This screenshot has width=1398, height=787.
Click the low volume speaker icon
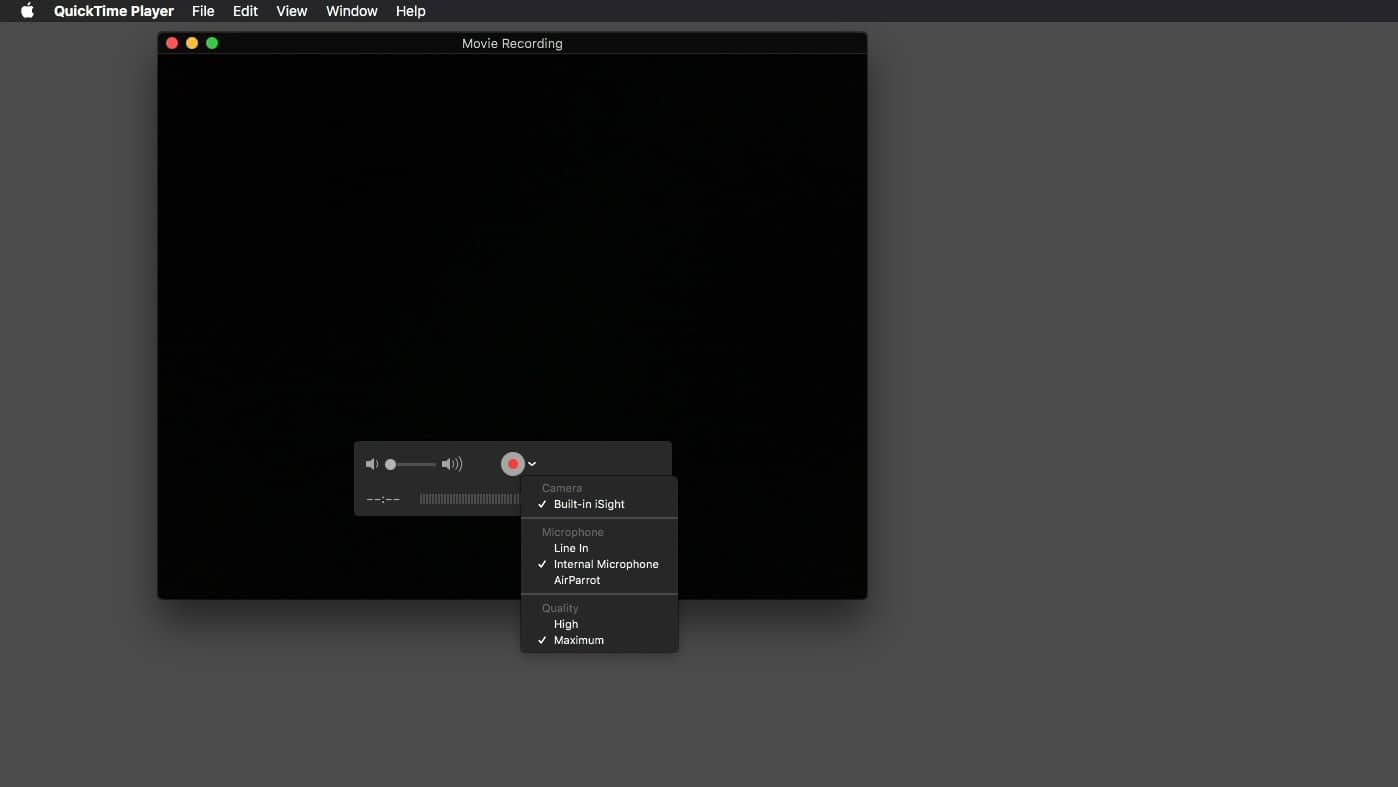point(372,464)
